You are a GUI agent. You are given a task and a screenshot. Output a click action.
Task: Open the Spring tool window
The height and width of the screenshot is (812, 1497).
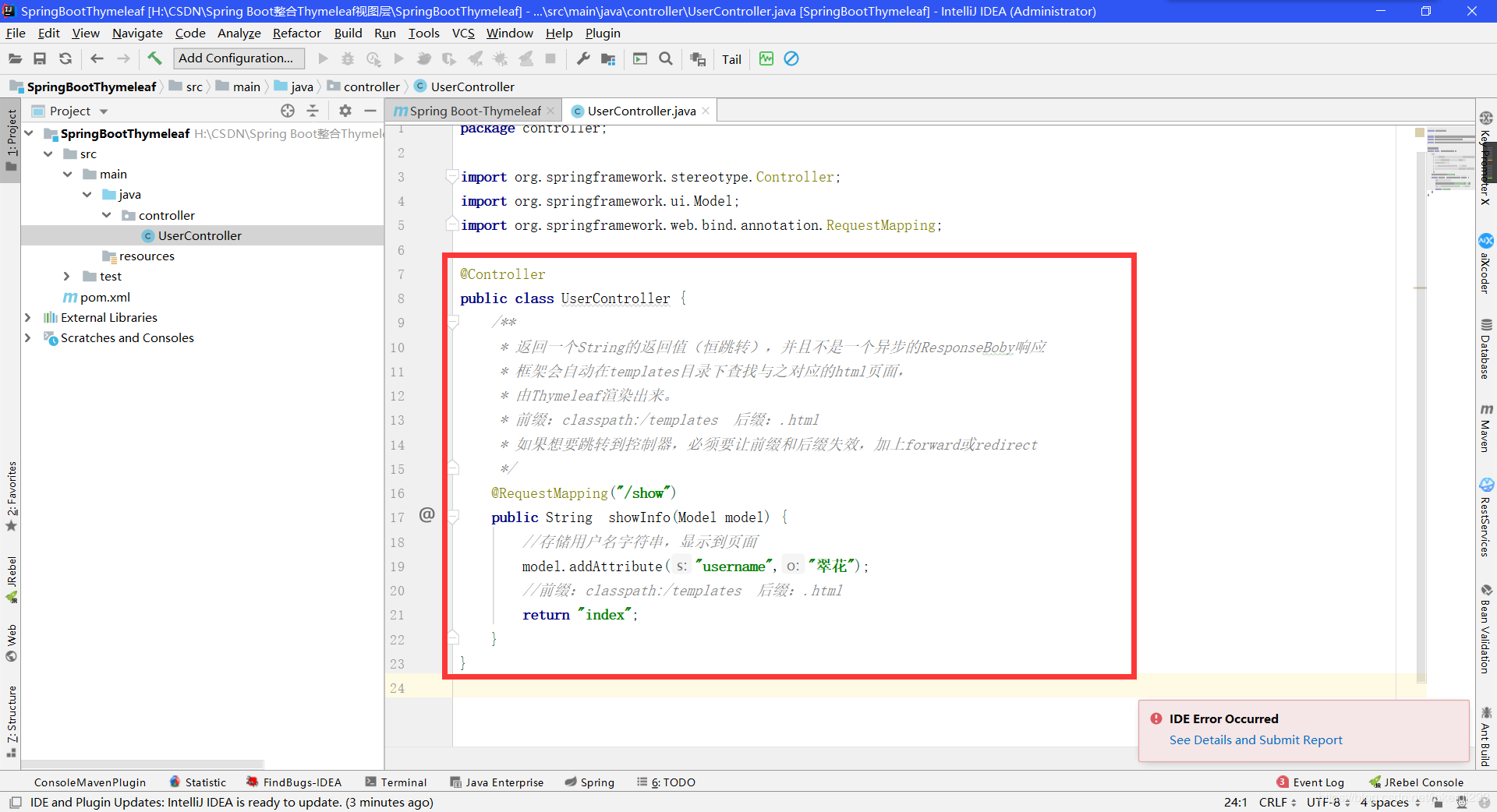(x=589, y=782)
